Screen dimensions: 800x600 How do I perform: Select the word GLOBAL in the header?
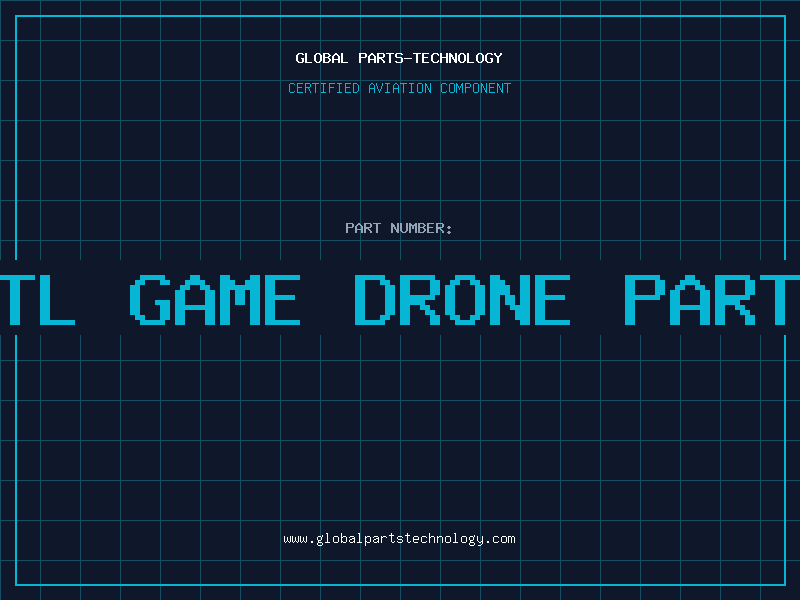(x=321, y=58)
